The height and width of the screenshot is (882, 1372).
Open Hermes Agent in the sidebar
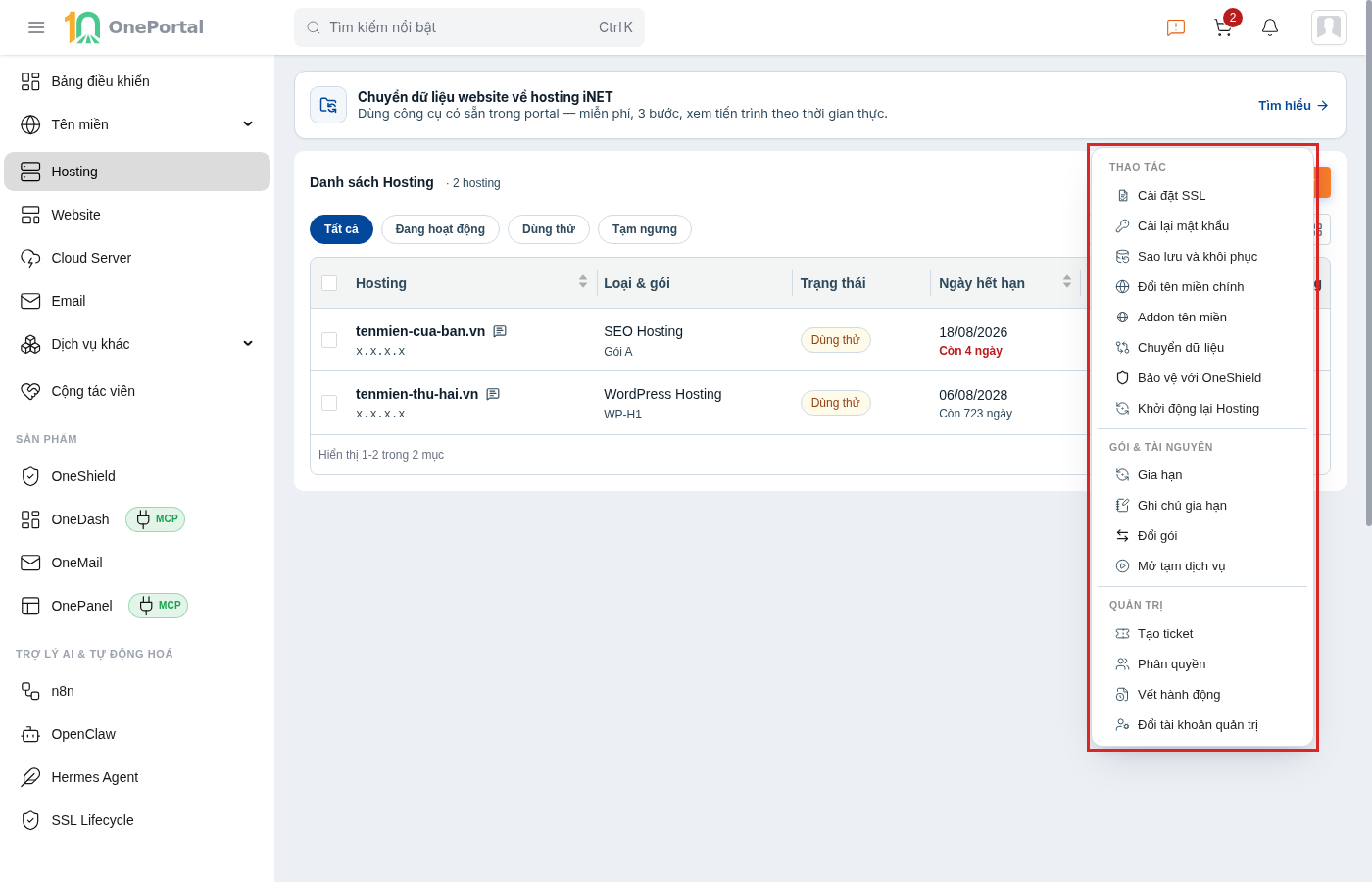[x=137, y=777]
